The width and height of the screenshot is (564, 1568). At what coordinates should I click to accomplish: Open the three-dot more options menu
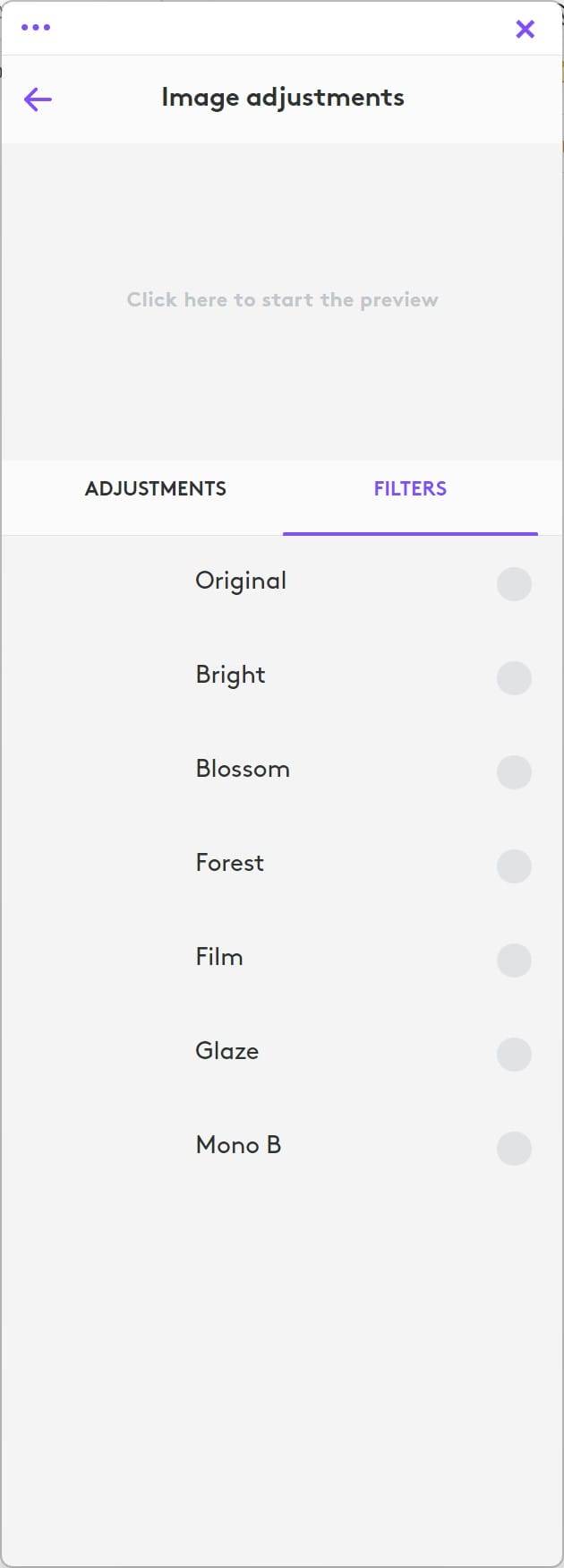[x=36, y=28]
